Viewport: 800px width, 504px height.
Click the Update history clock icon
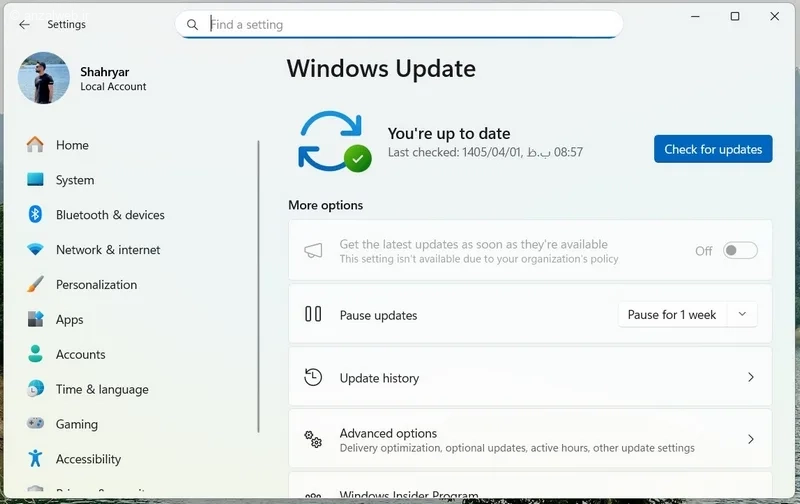tap(313, 377)
